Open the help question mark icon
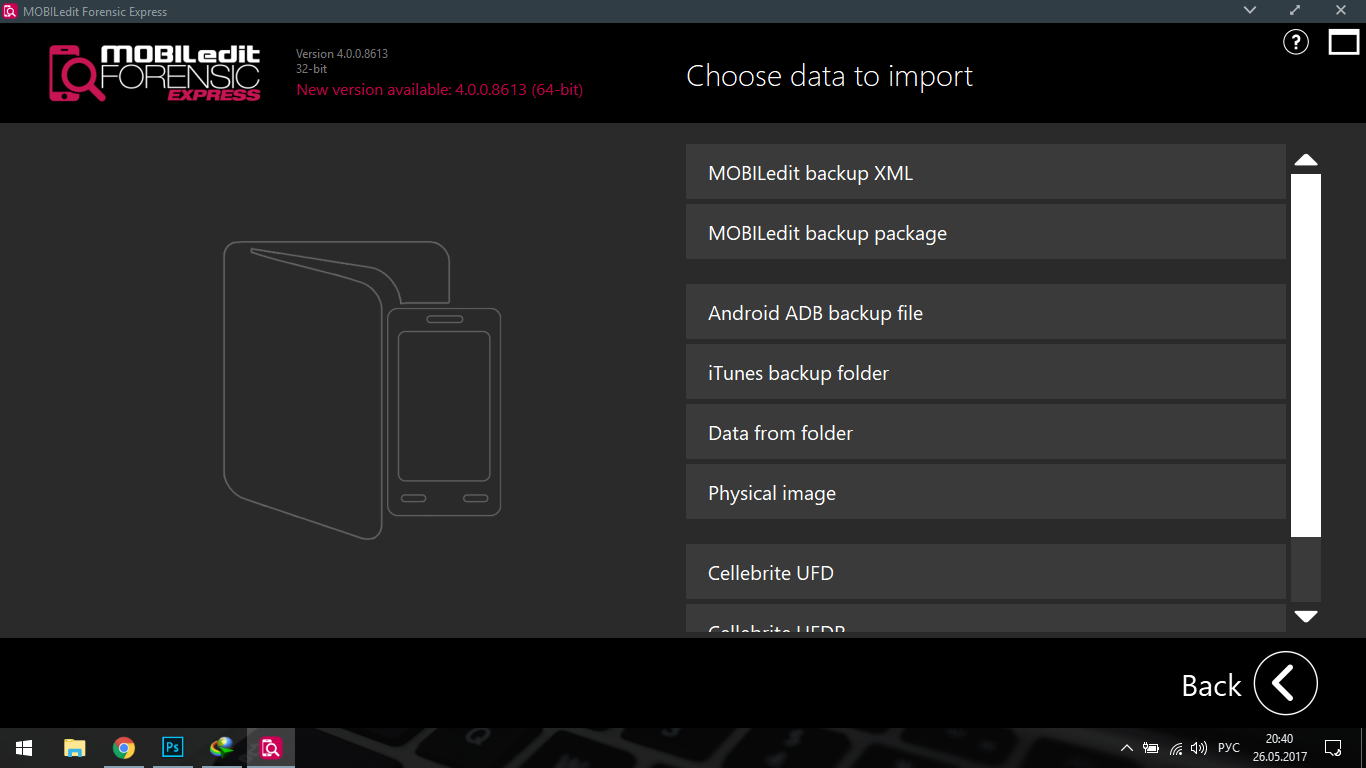 [x=1295, y=42]
